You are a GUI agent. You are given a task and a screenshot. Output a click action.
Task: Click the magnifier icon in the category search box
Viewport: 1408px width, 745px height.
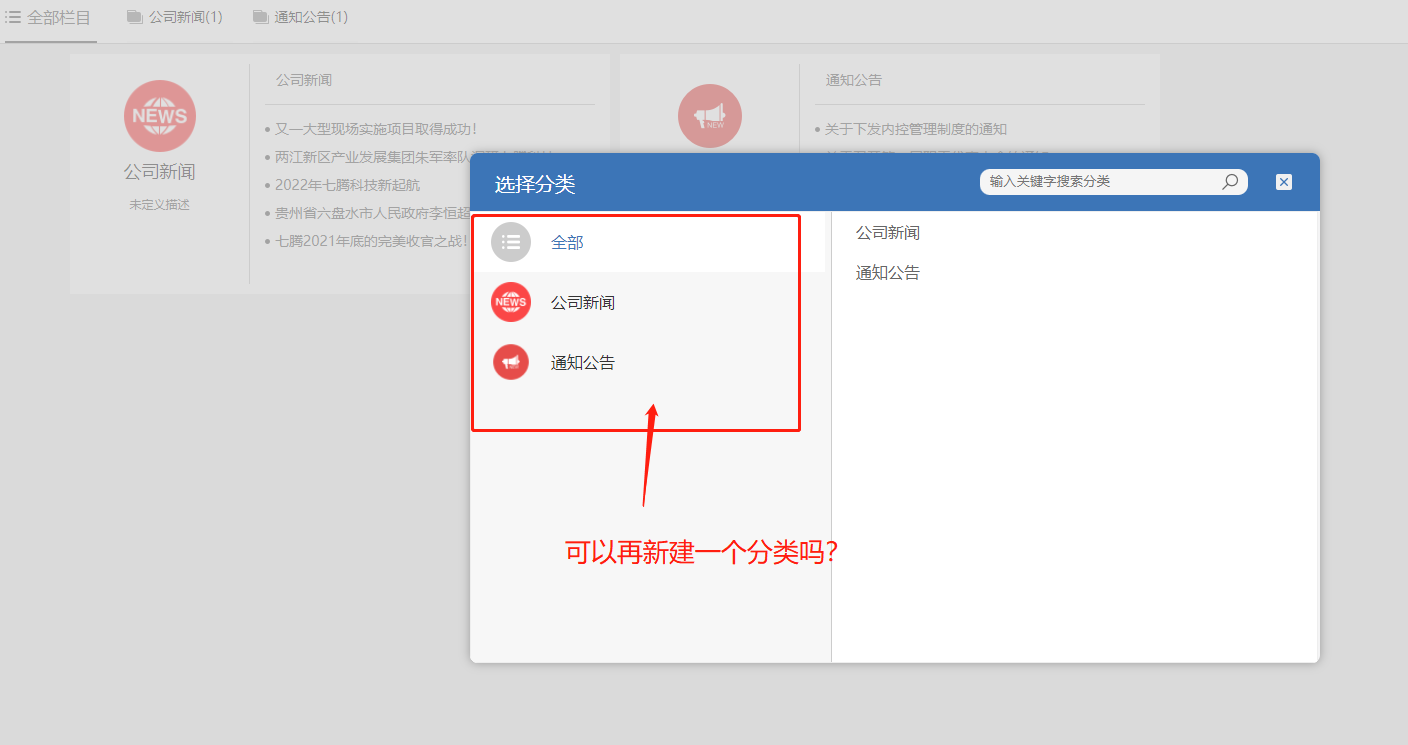(1230, 181)
